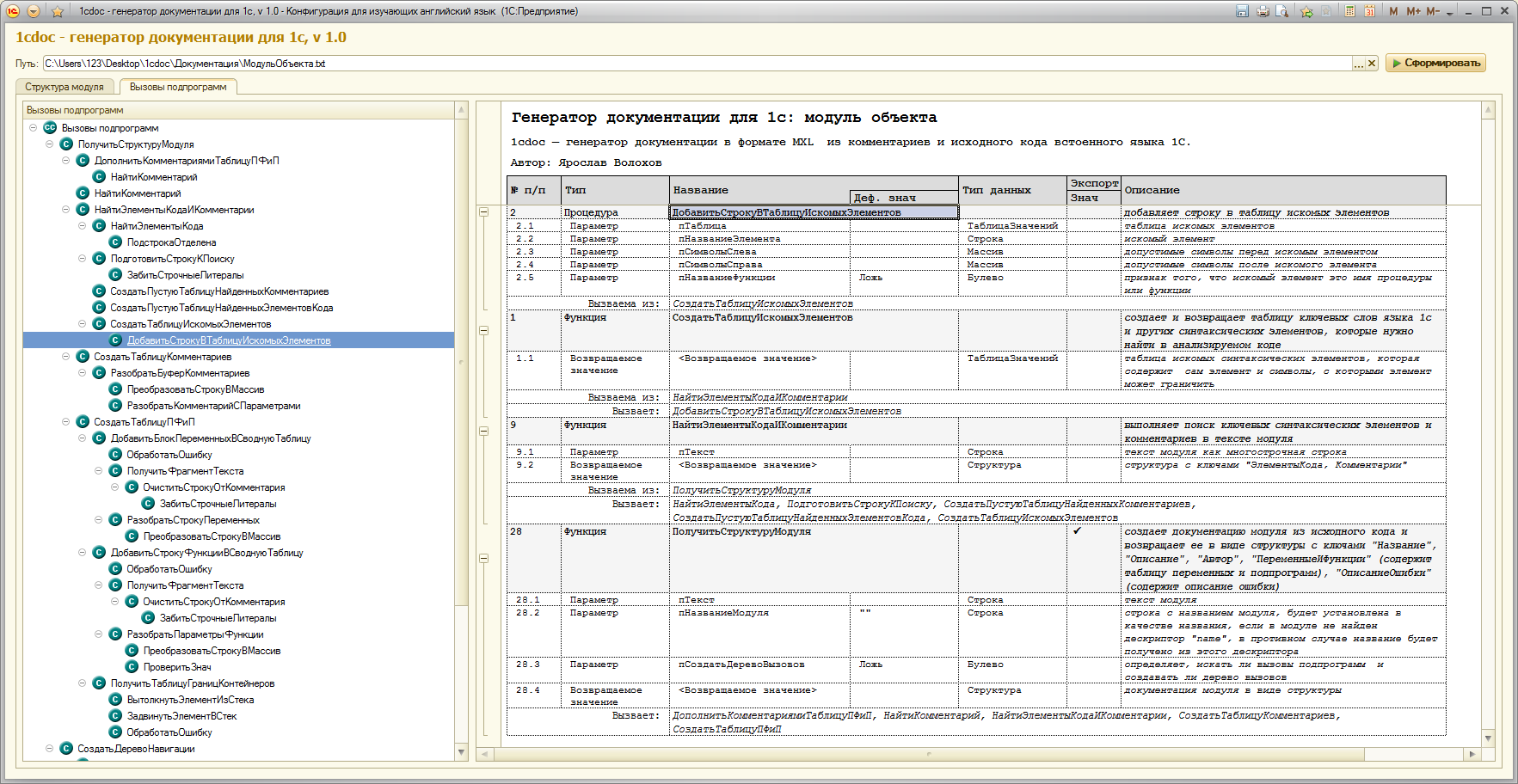
Task: Click the Save (floppy disk) icon in title bar
Action: click(1242, 11)
